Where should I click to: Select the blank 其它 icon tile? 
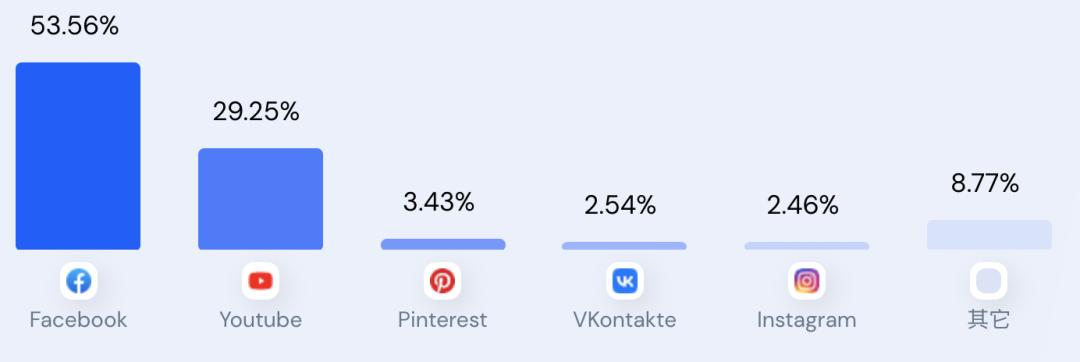(x=988, y=281)
